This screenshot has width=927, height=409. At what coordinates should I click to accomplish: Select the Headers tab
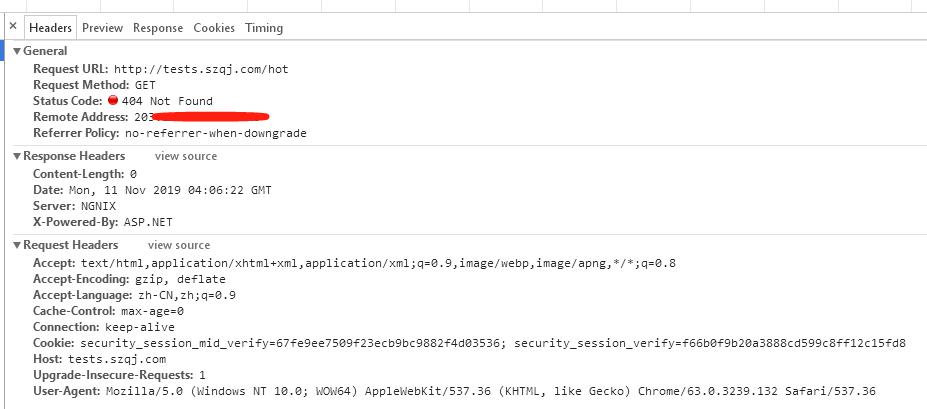[50, 28]
